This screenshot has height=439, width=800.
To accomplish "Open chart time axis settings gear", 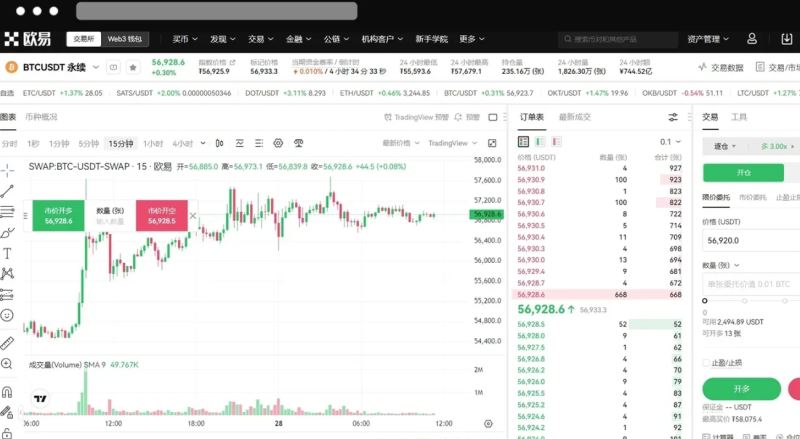I will point(488,424).
